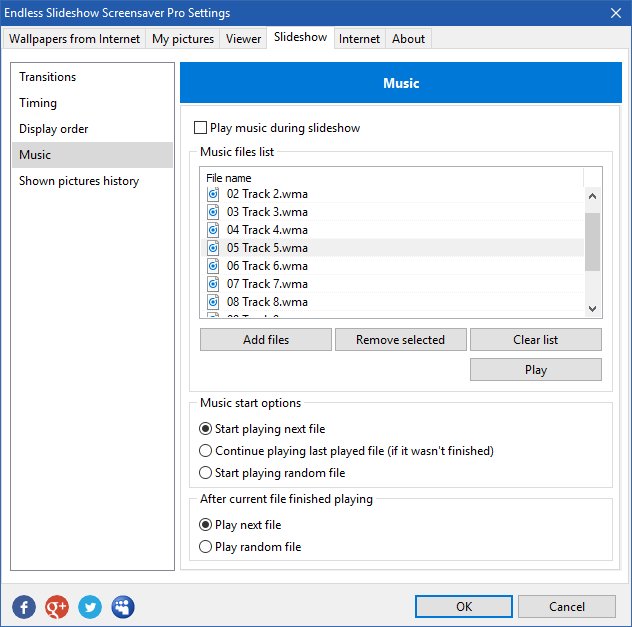Open the About tab
632x627 pixels.
pyautogui.click(x=408, y=39)
